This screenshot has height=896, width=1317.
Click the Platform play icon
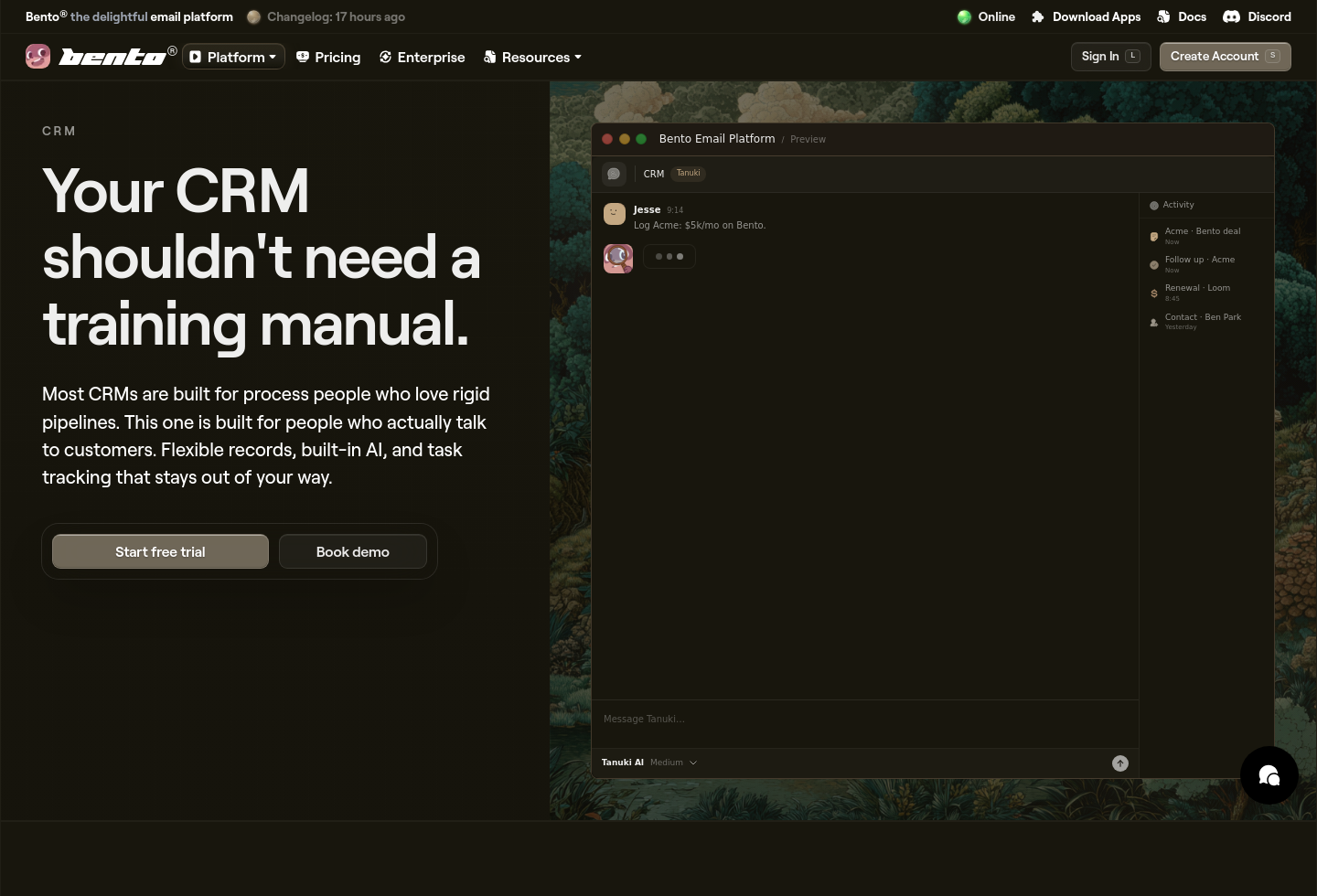tap(195, 57)
